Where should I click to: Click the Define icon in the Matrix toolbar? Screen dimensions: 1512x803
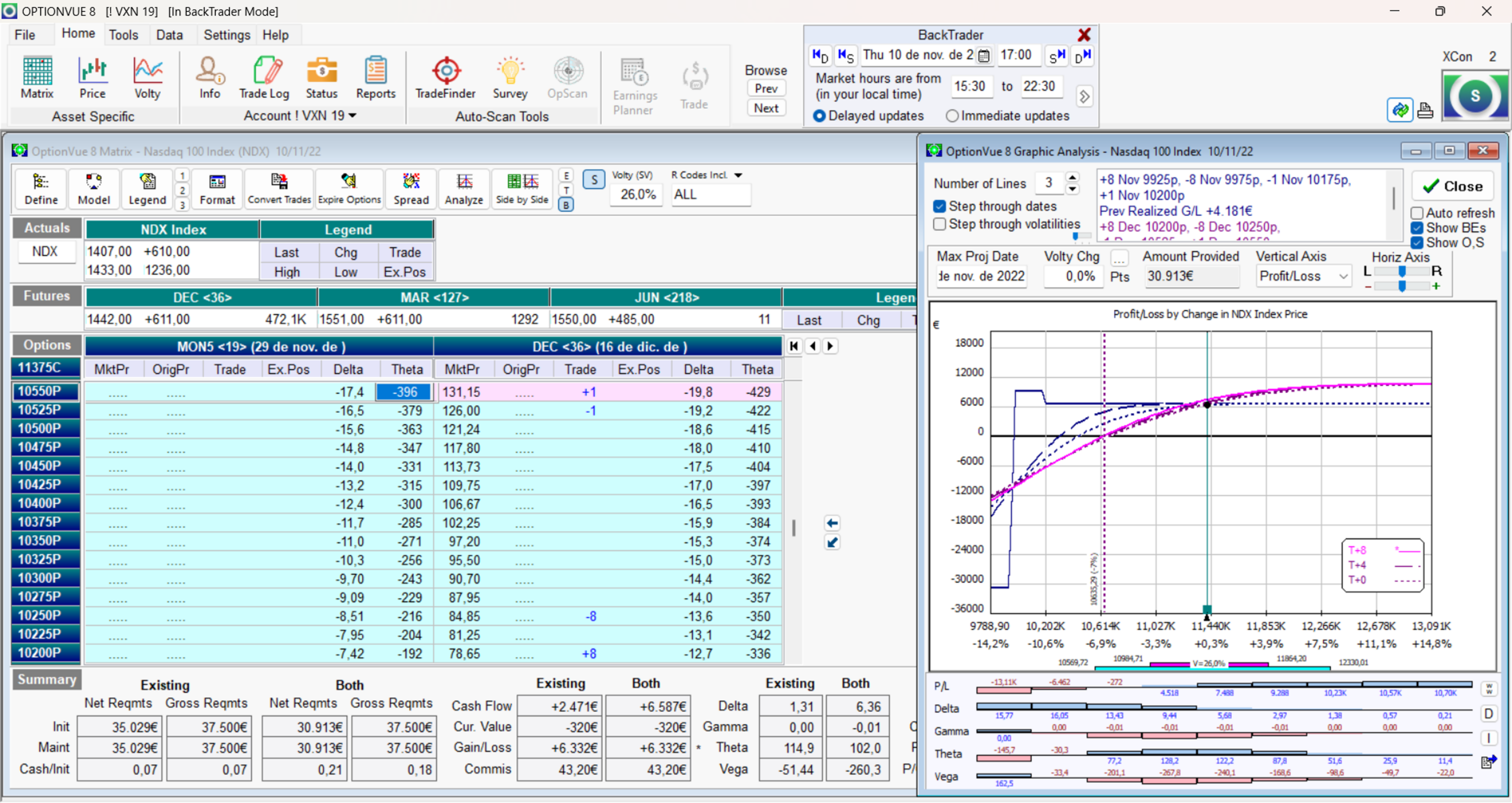pos(41,189)
